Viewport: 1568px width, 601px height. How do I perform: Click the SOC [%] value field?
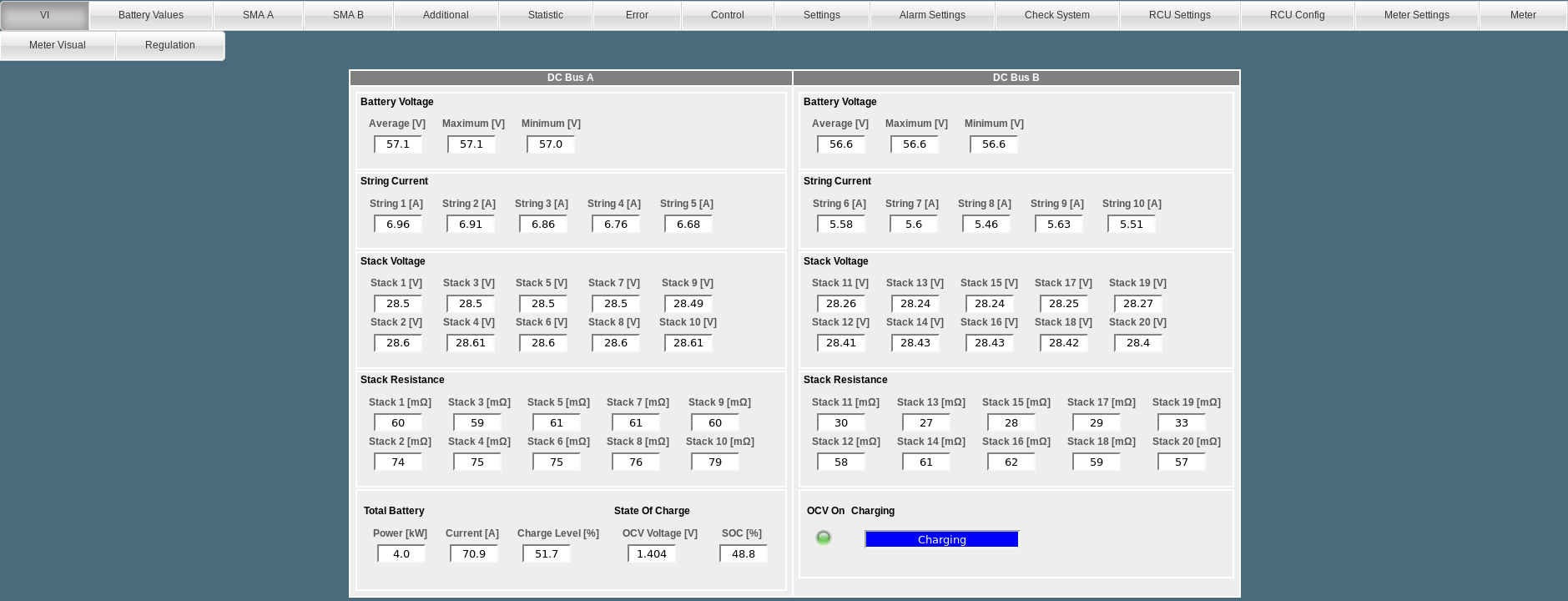743,553
